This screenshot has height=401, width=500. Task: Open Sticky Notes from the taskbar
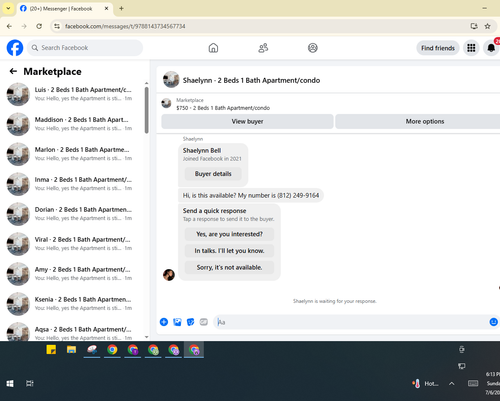(51, 350)
